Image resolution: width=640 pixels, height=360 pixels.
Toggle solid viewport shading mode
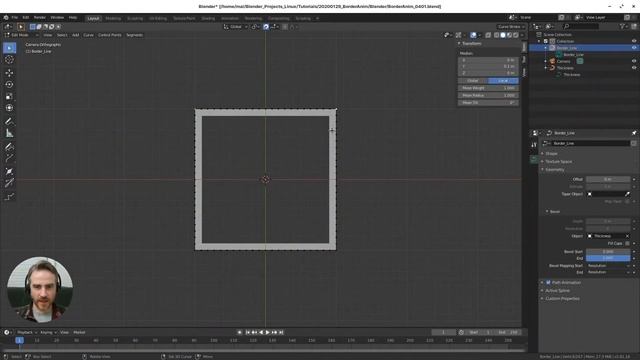[503, 36]
